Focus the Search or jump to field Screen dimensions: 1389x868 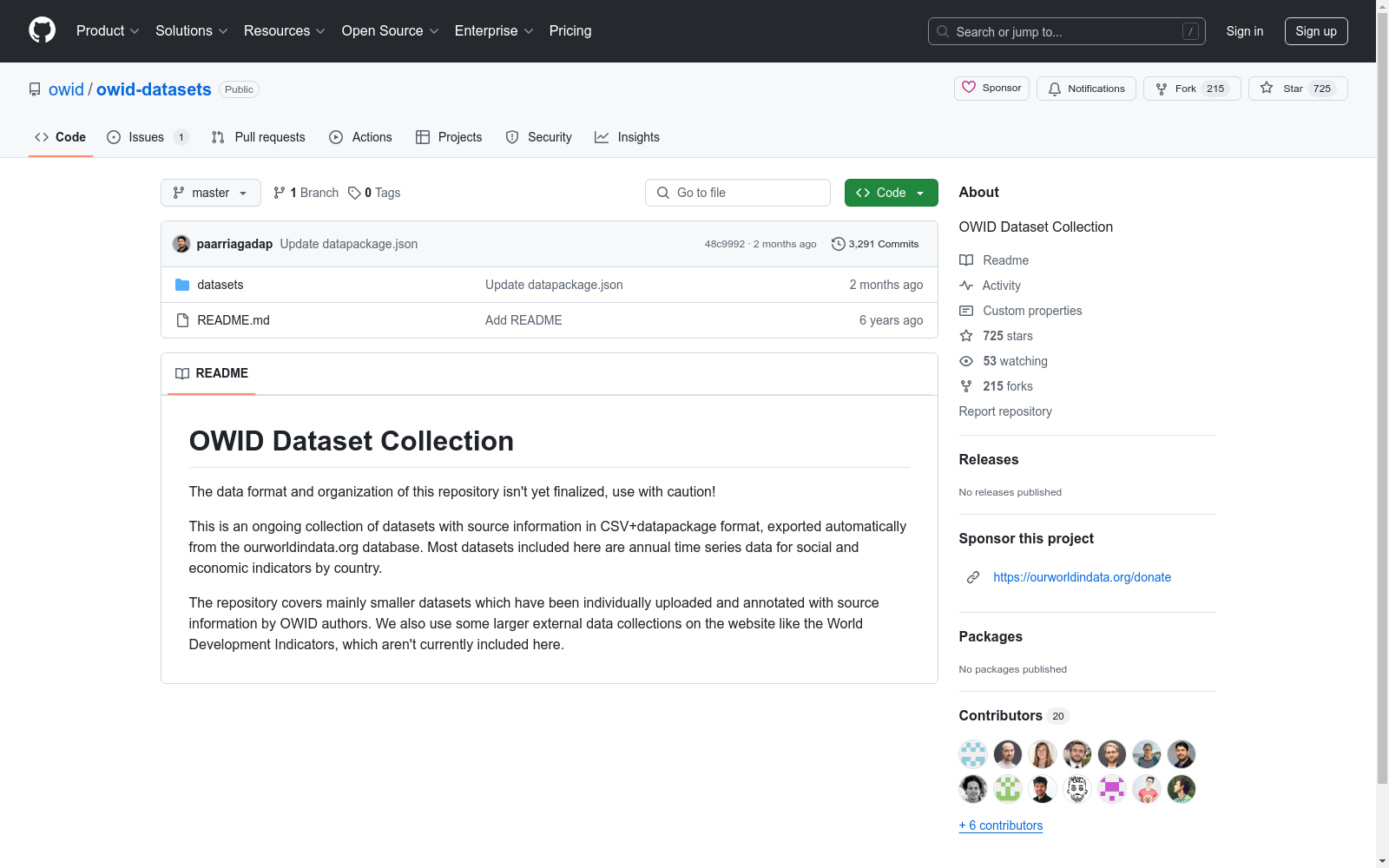pyautogui.click(x=1067, y=31)
